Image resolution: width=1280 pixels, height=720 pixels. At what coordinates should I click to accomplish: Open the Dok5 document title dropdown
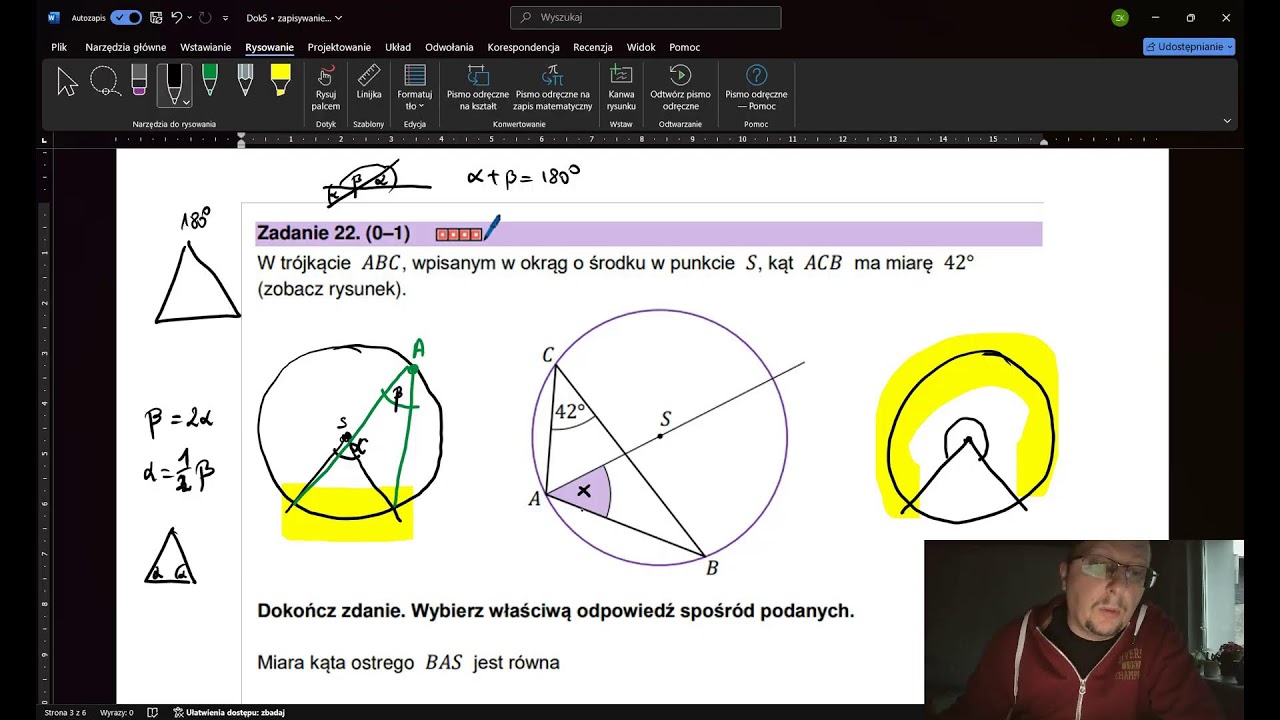click(294, 18)
